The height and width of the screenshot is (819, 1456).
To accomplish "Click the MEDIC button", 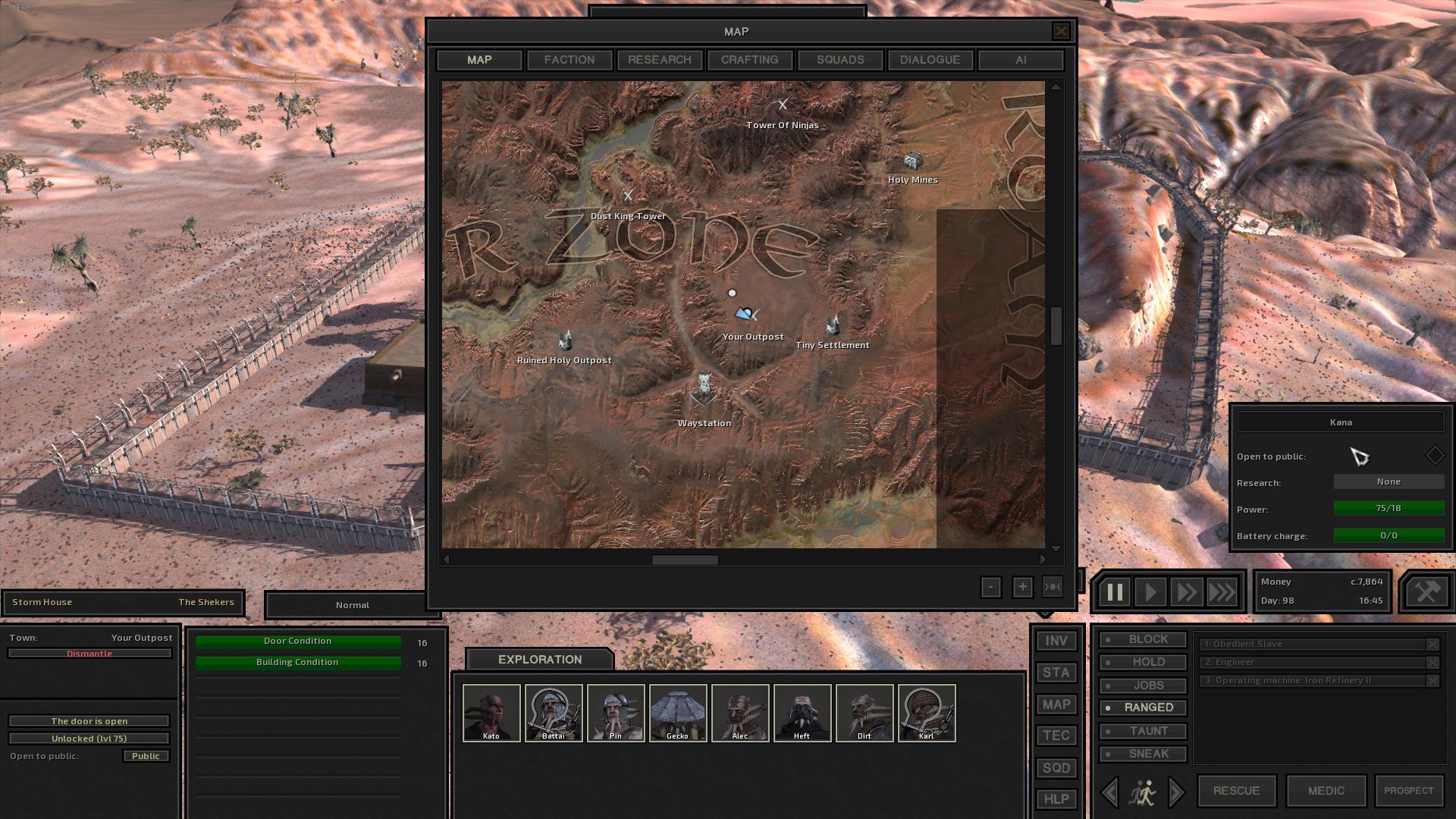I will [1326, 791].
